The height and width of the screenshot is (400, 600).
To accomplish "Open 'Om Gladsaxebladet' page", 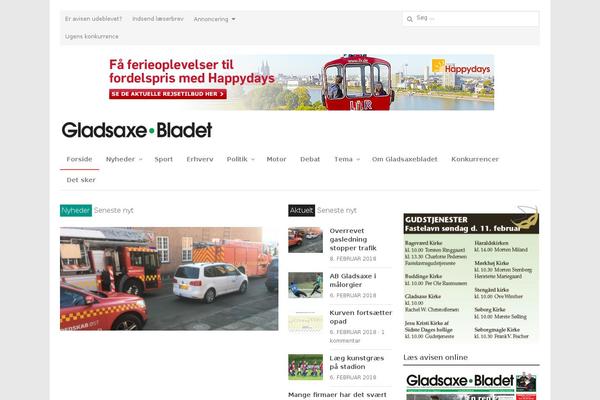I will (404, 159).
